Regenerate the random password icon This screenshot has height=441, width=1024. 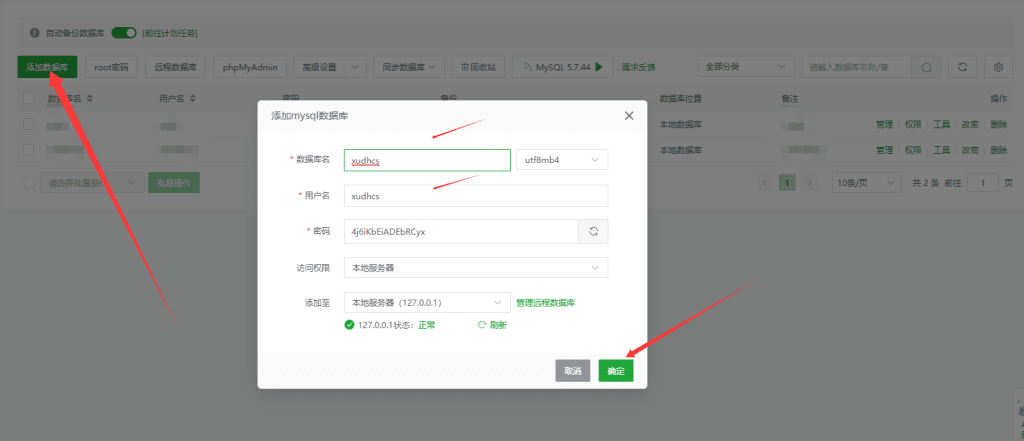pyautogui.click(x=594, y=231)
